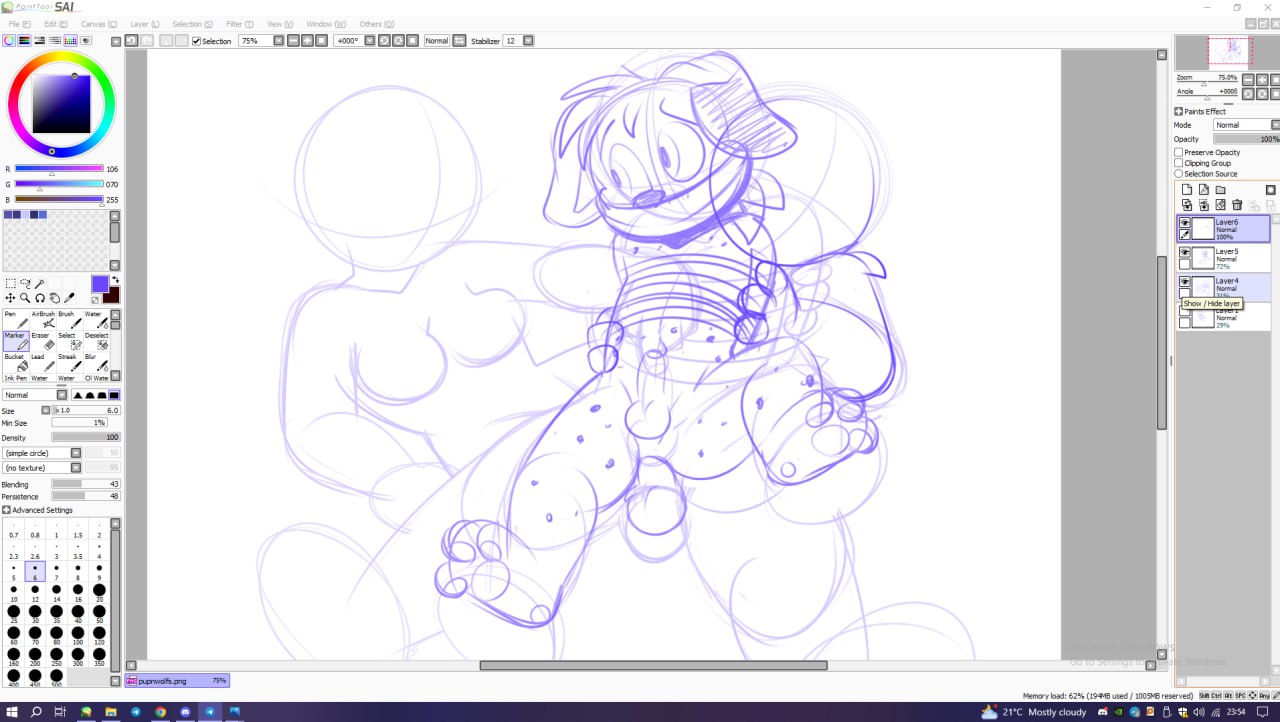Open the Canvas menu
1280x722 pixels.
pos(98,24)
